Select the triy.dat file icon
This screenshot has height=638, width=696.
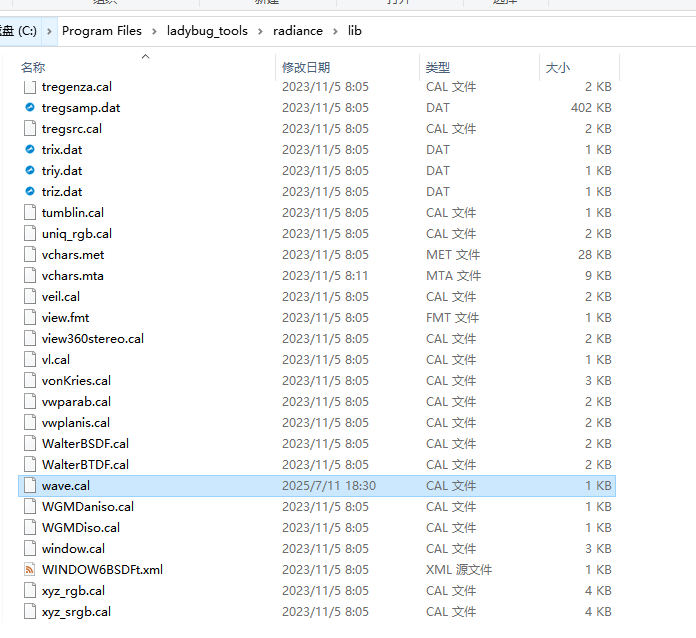click(30, 171)
